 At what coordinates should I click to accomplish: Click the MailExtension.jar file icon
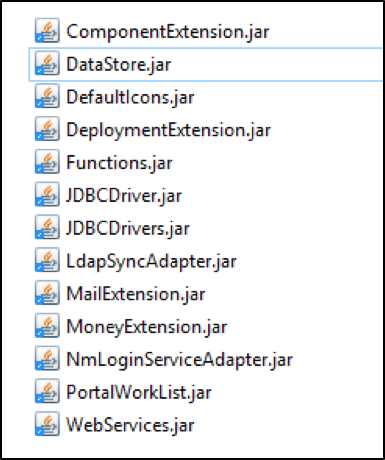[x=47, y=293]
